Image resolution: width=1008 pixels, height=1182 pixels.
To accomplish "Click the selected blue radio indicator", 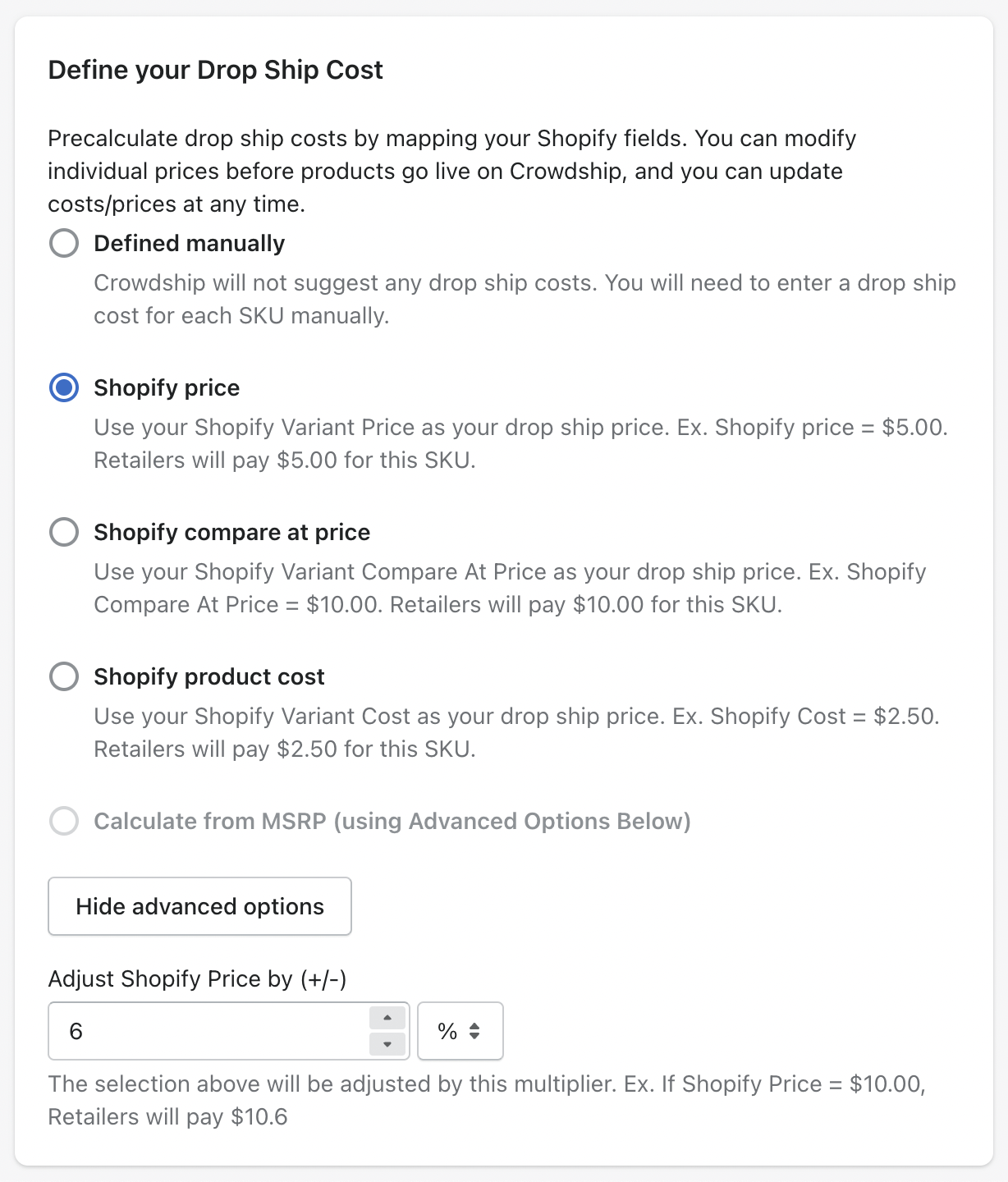I will point(64,387).
